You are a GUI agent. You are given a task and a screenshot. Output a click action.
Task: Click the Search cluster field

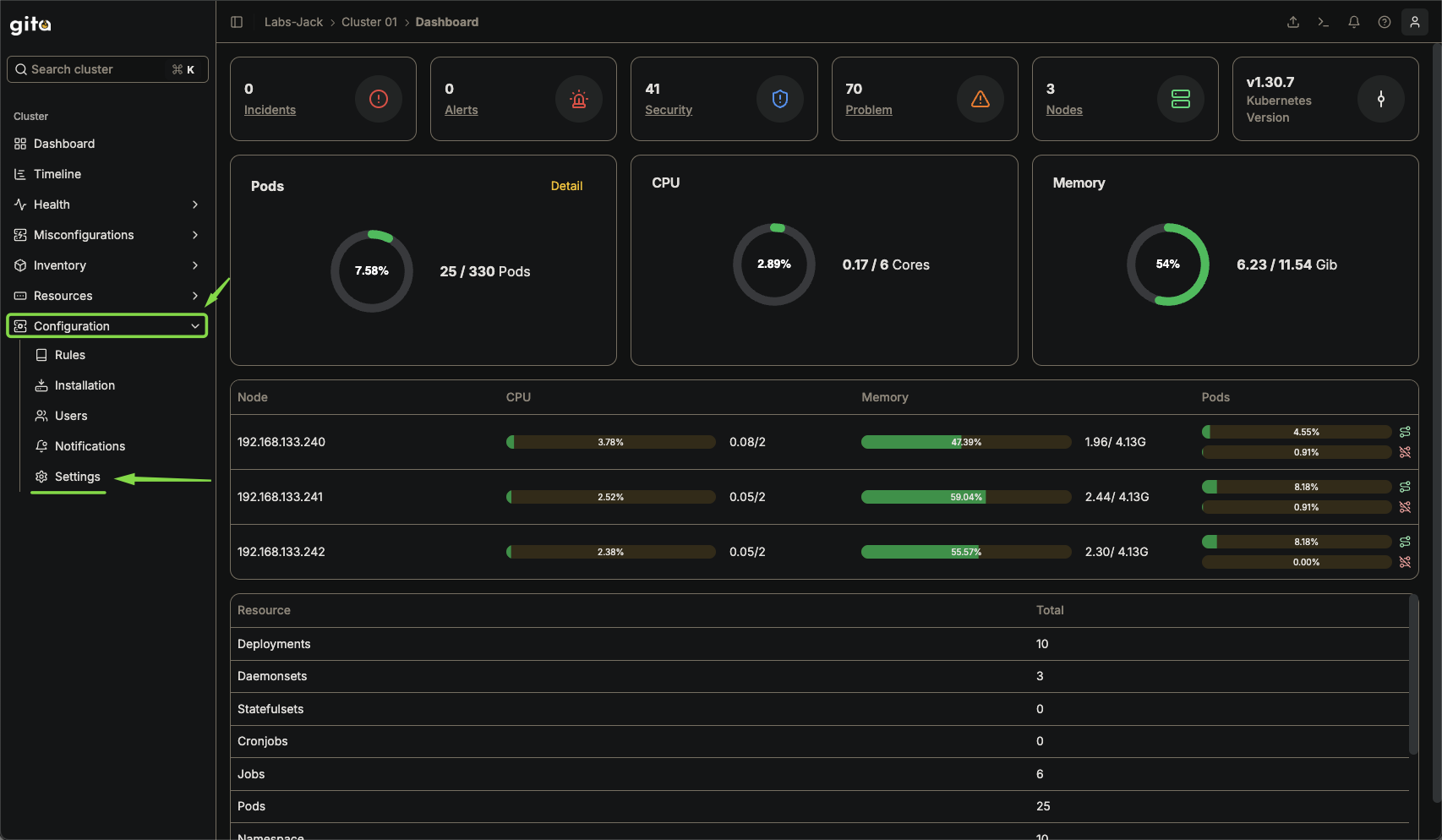(x=107, y=69)
